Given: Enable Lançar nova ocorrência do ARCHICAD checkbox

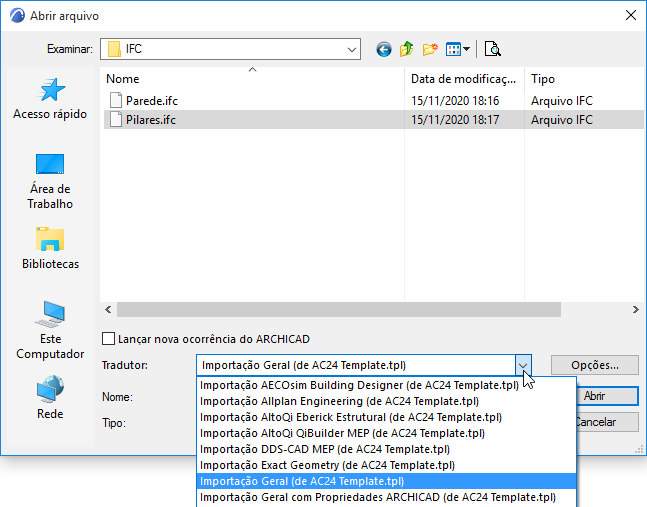Looking at the screenshot, I should tap(109, 339).
